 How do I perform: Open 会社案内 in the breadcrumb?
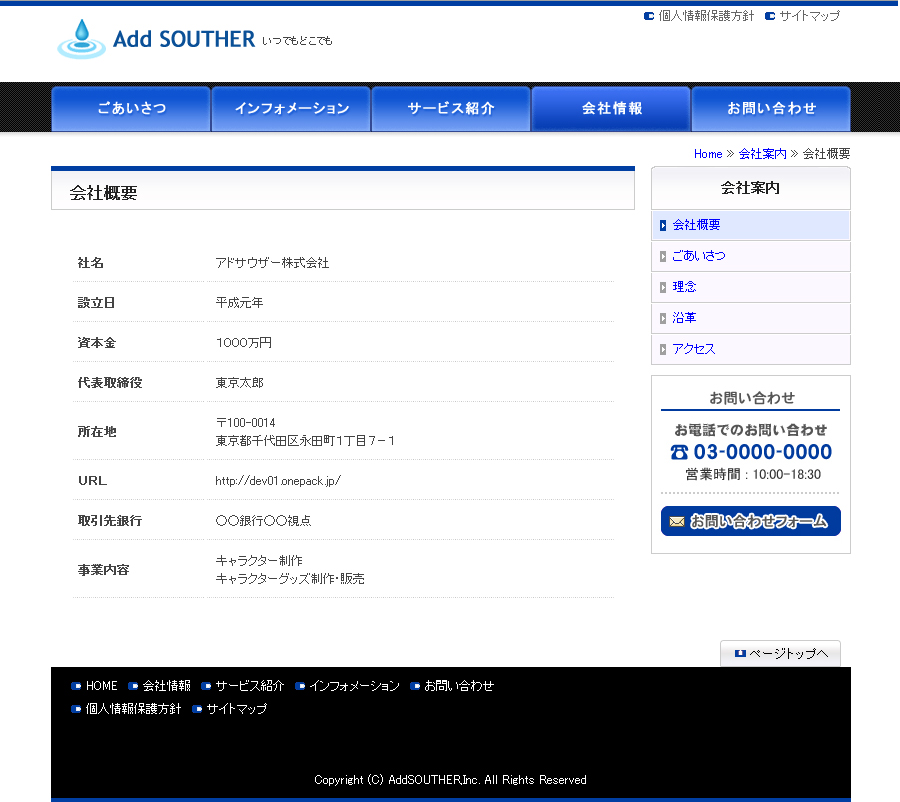(762, 154)
